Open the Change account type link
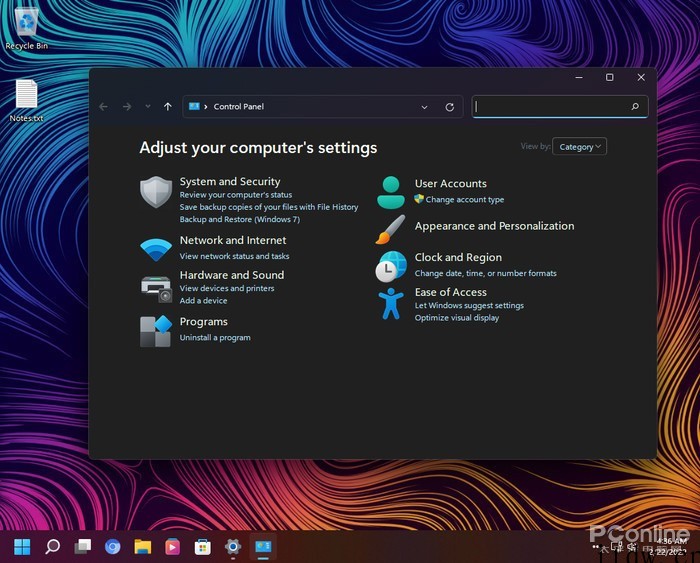The width and height of the screenshot is (700, 563). 464,200
